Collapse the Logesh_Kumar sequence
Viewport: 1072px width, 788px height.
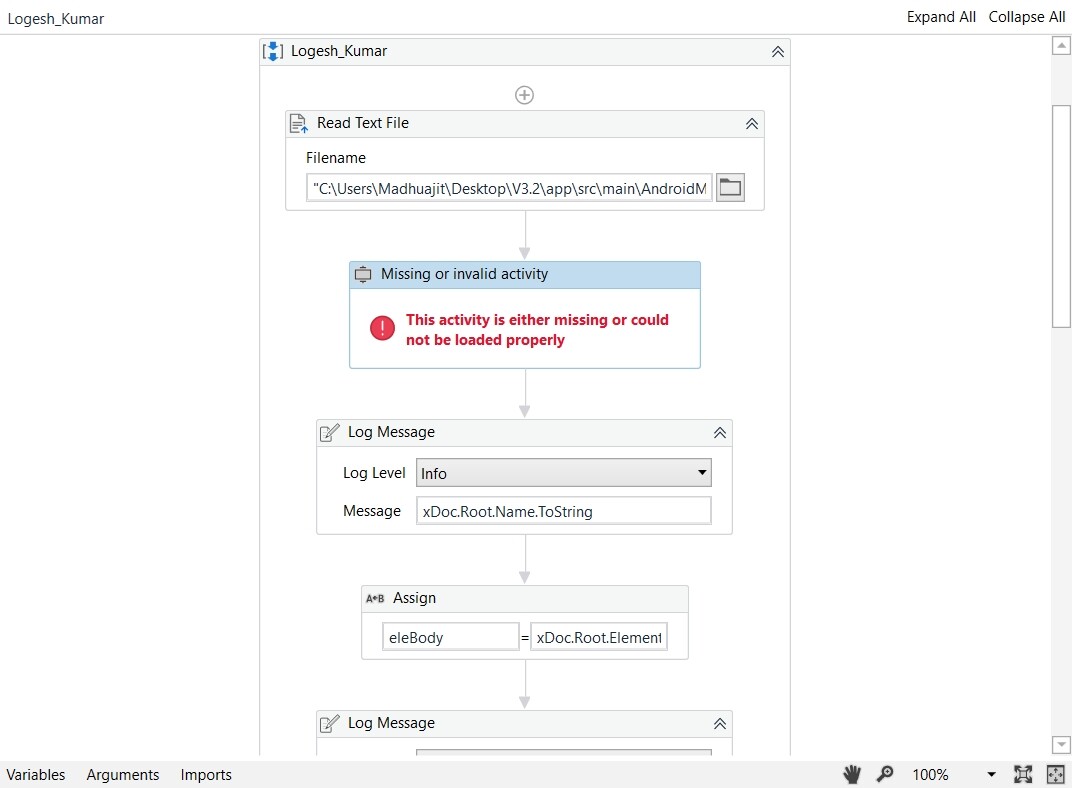[777, 51]
